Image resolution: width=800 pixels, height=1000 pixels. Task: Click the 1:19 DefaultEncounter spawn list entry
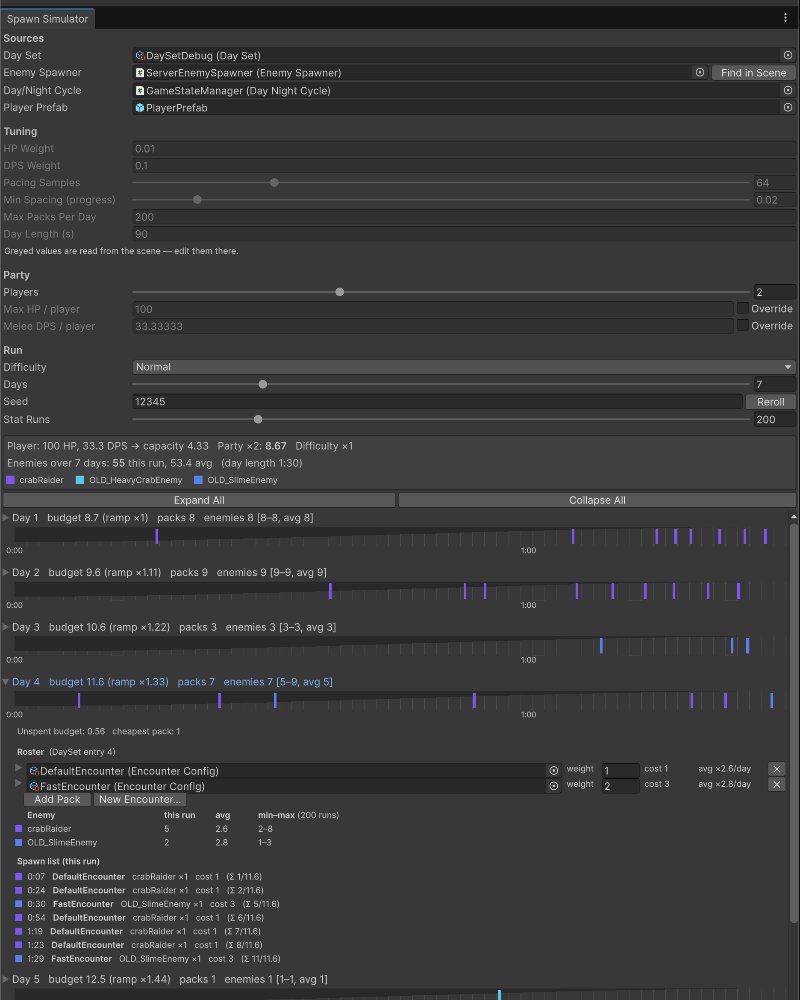pyautogui.click(x=138, y=932)
